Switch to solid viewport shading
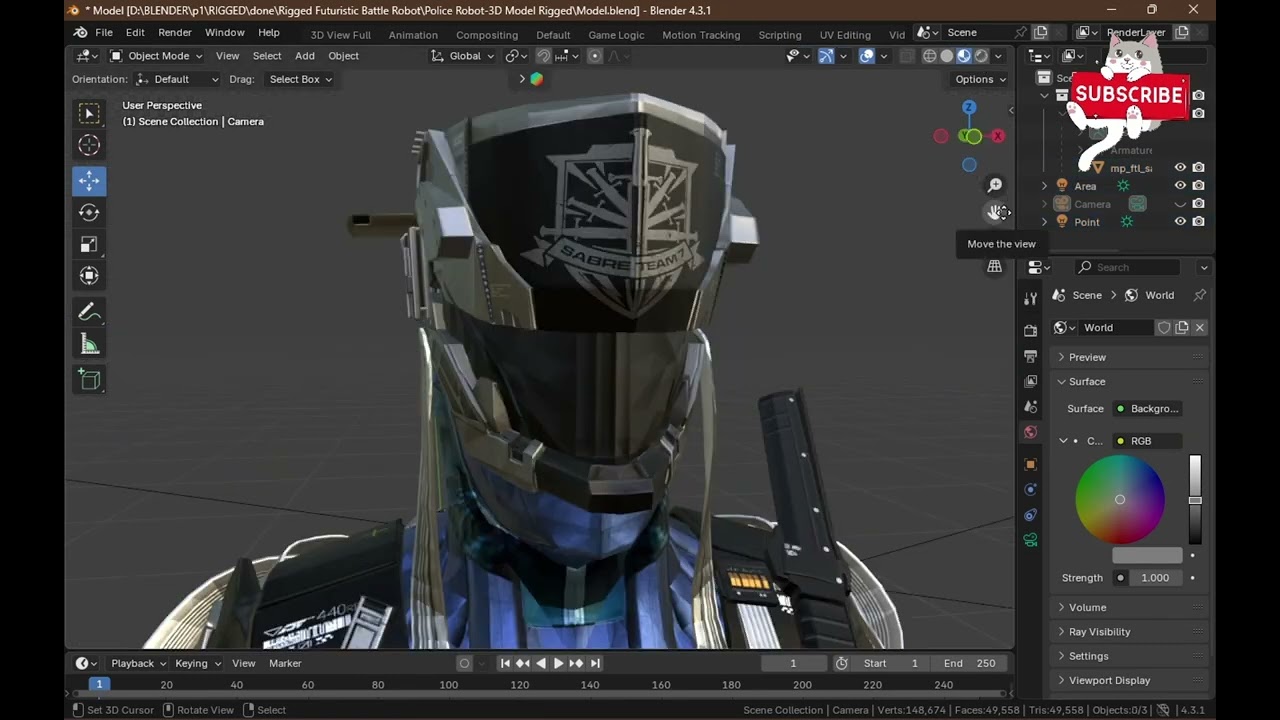 click(946, 56)
